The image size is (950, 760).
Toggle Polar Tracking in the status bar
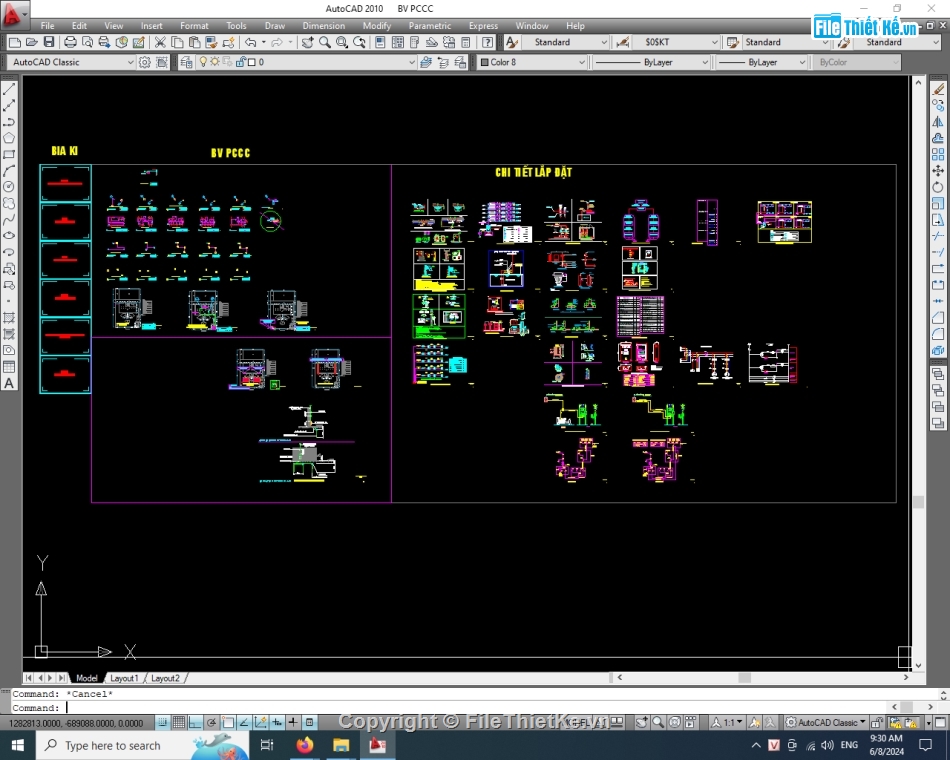click(211, 722)
